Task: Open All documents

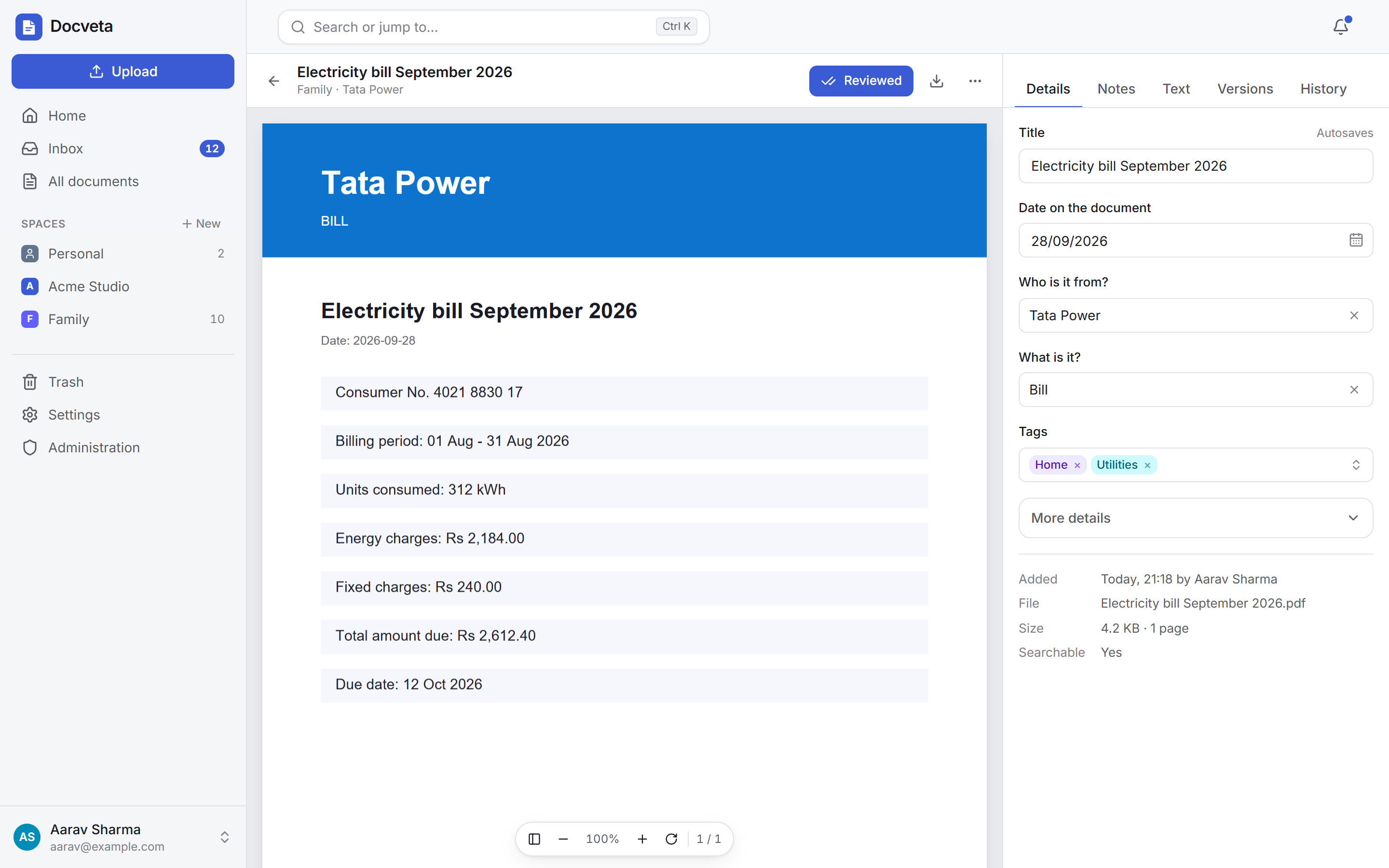Action: pyautogui.click(x=122, y=181)
